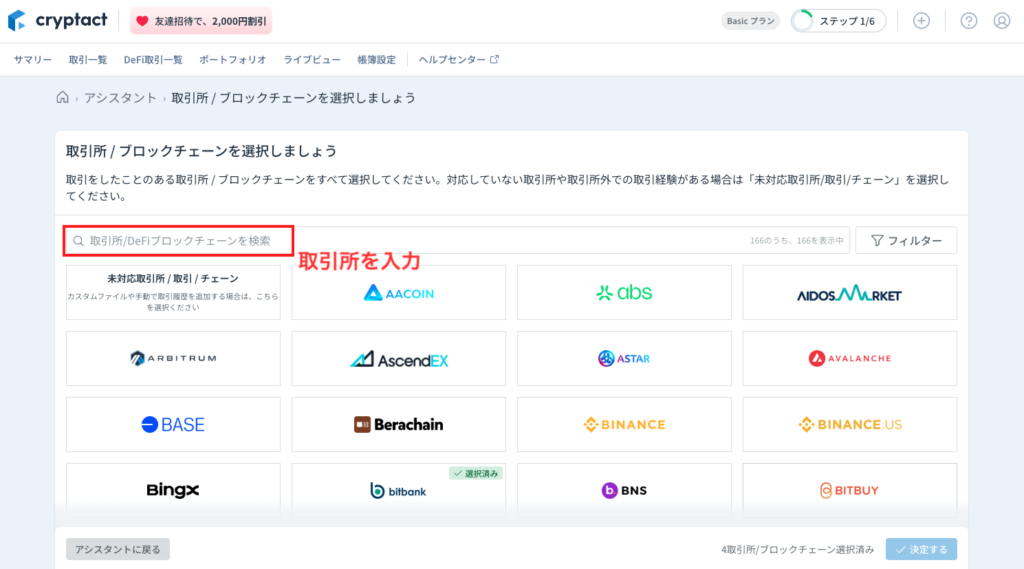1024x569 pixels.
Task: Click the cryptact logo
Action: click(x=57, y=20)
